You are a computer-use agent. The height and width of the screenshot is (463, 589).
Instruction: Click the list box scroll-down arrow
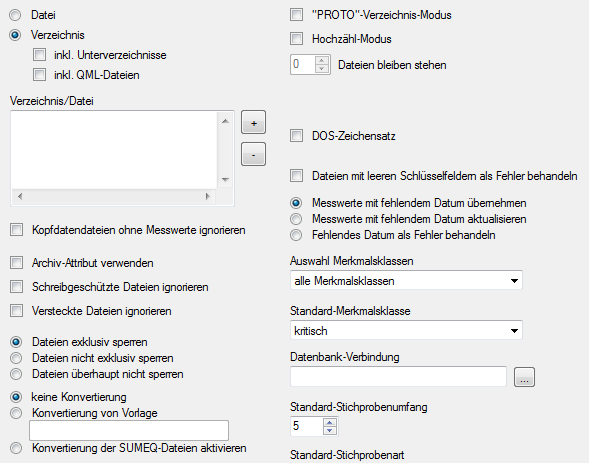pos(225,179)
